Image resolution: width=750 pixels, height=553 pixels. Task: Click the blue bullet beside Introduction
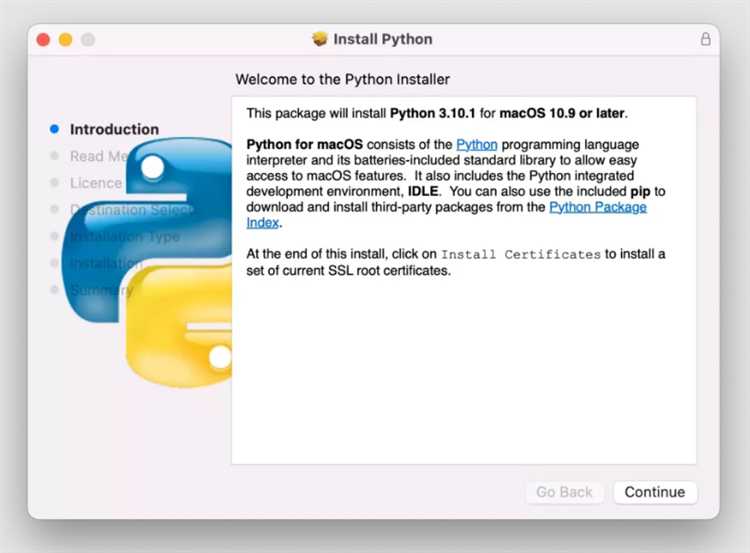click(x=54, y=129)
